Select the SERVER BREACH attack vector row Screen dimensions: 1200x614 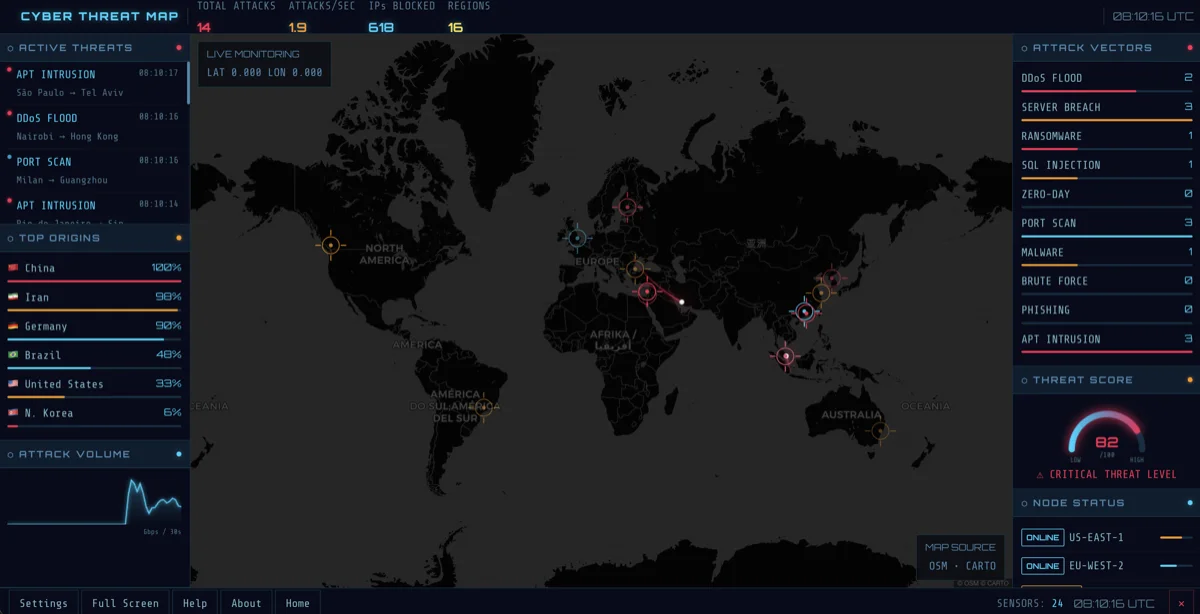1106,109
